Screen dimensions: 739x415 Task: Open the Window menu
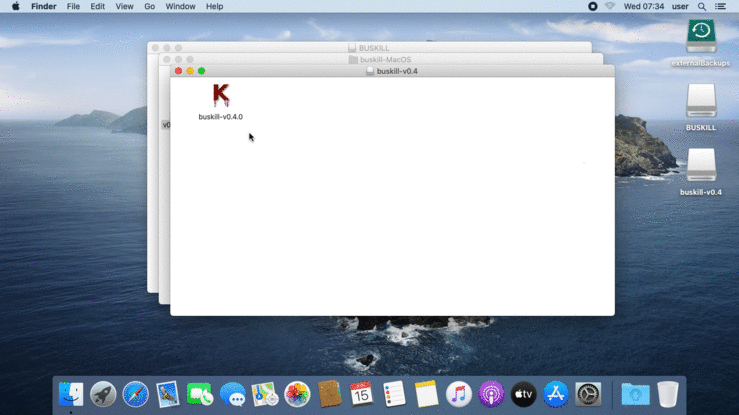180,6
